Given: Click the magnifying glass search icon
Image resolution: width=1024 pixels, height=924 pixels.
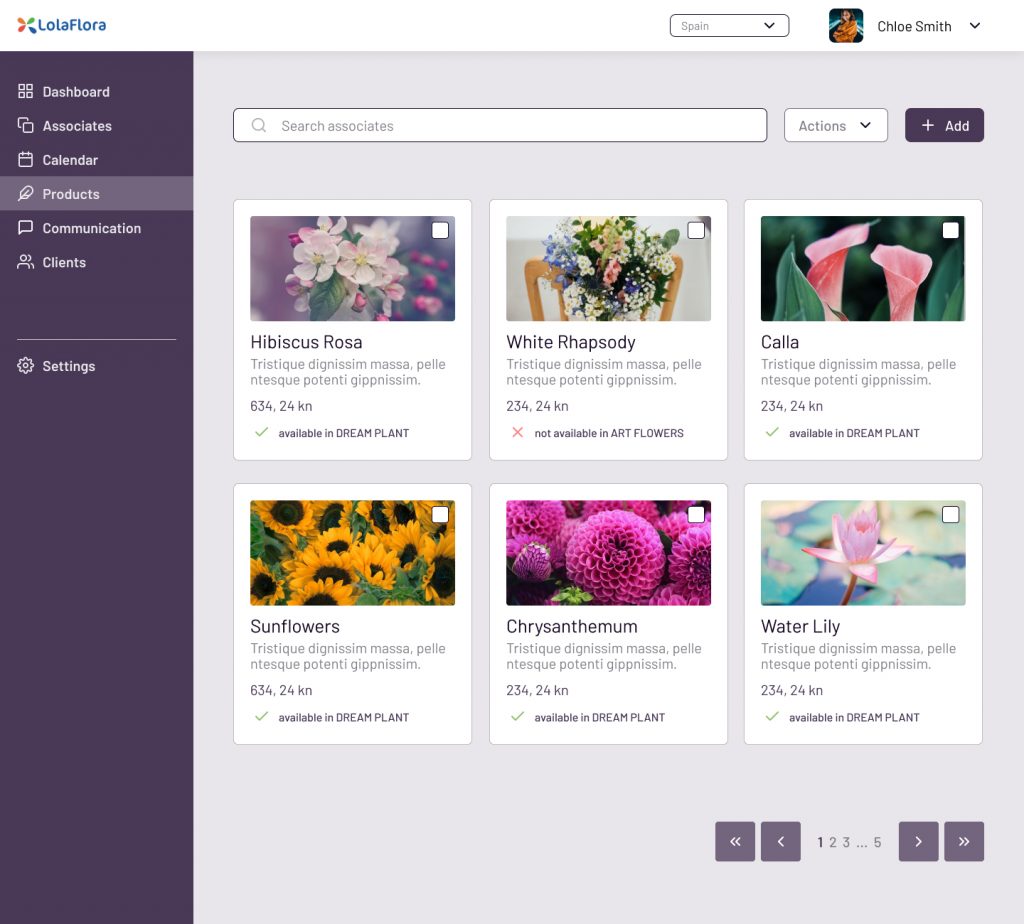Looking at the screenshot, I should [x=259, y=126].
